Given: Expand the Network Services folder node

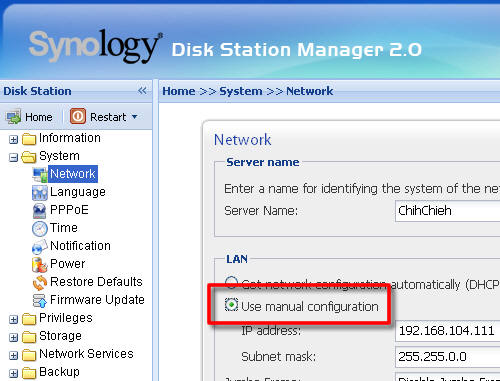Looking at the screenshot, I should pos(13,355).
